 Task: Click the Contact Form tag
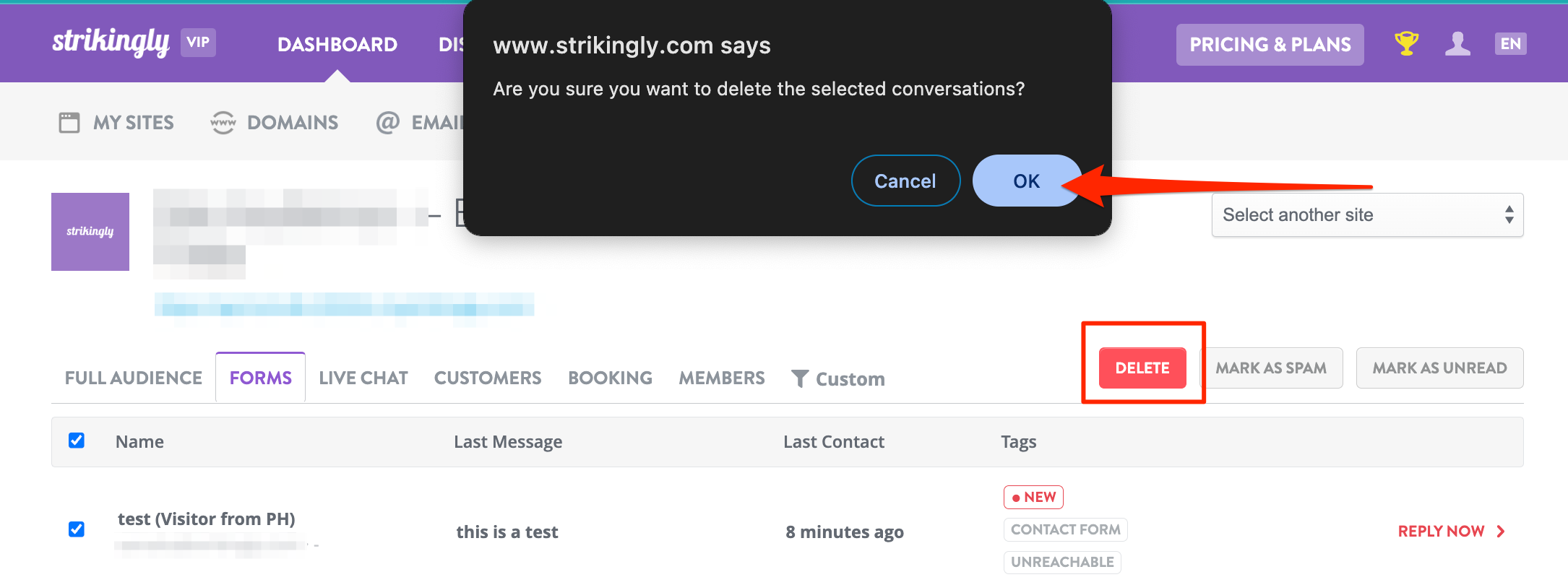tap(1066, 529)
